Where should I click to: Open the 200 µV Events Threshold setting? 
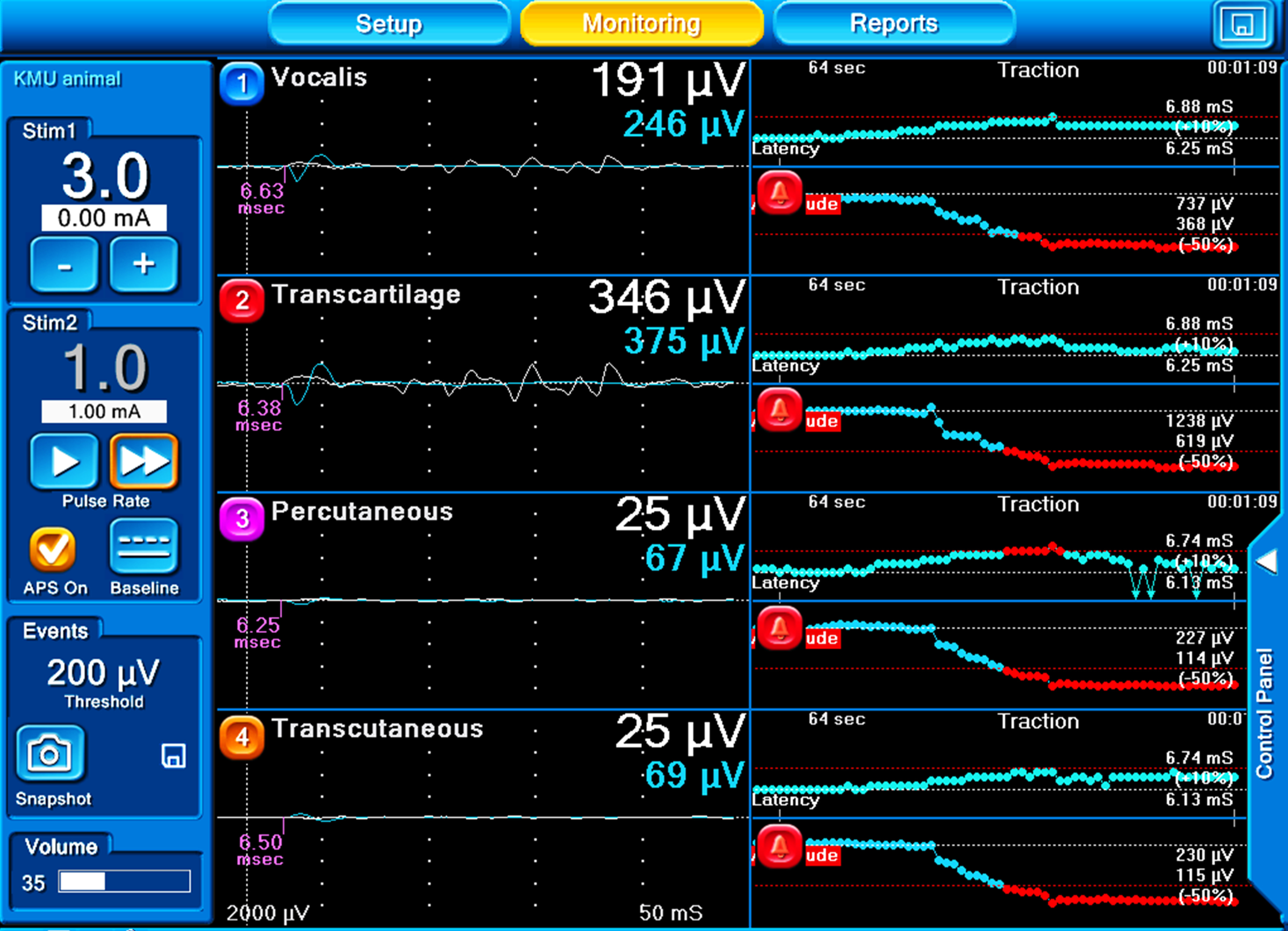[x=104, y=673]
